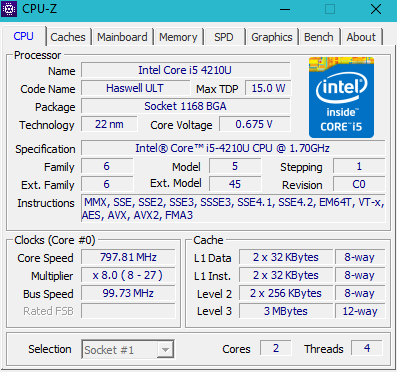Select the SPD tab
Image resolution: width=397 pixels, height=372 pixels.
224,37
